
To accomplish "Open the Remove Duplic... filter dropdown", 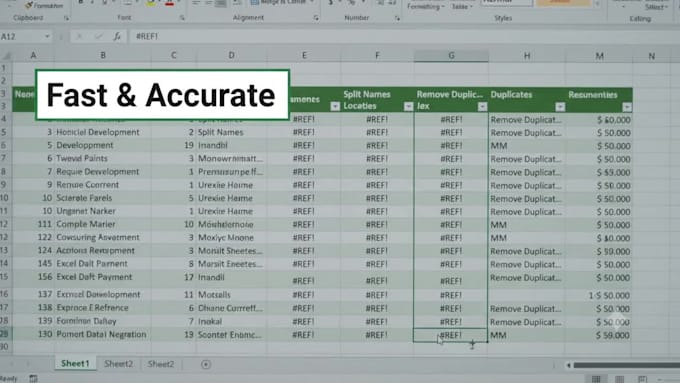I will pos(482,107).
